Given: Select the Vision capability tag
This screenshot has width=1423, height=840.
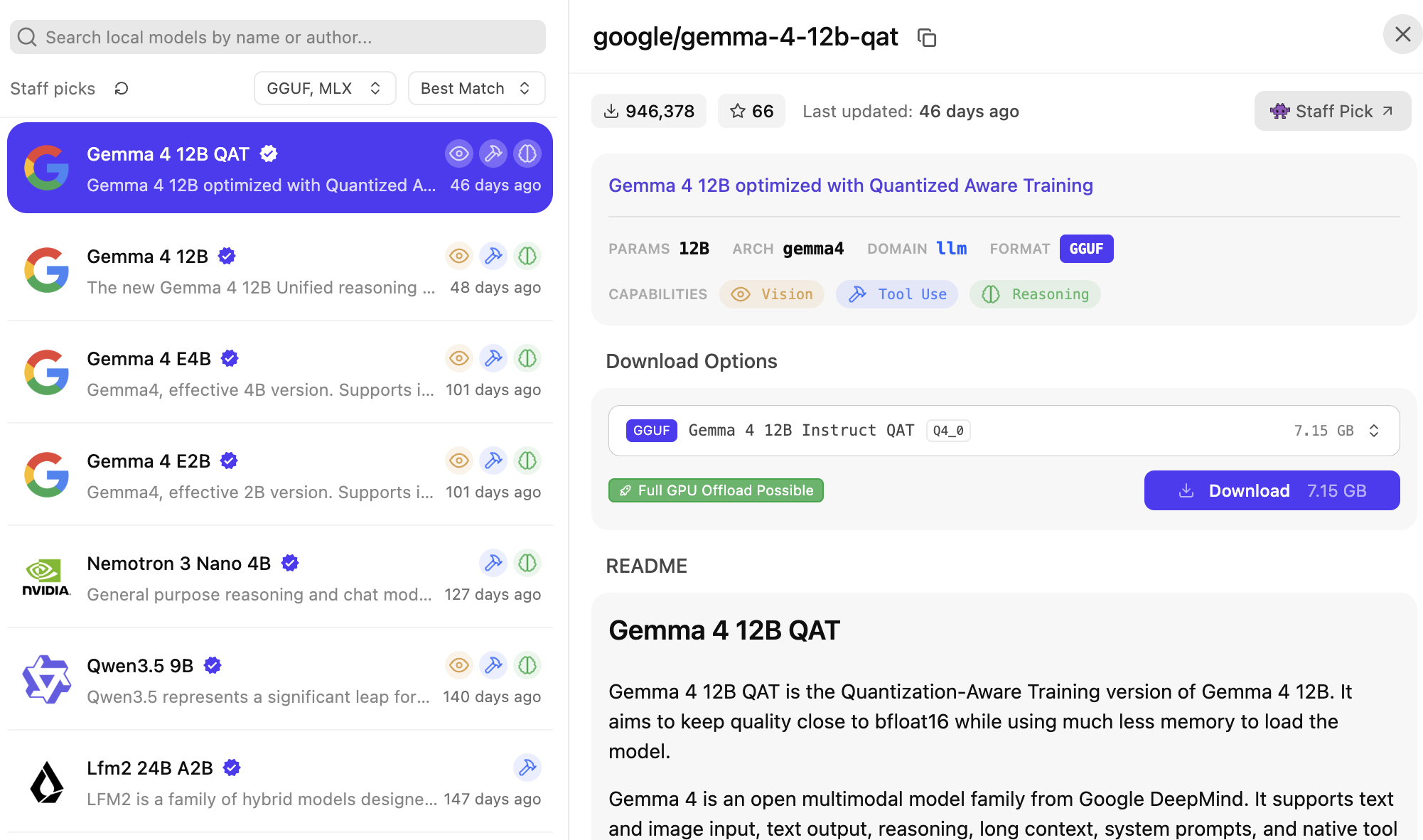Looking at the screenshot, I should tap(772, 294).
